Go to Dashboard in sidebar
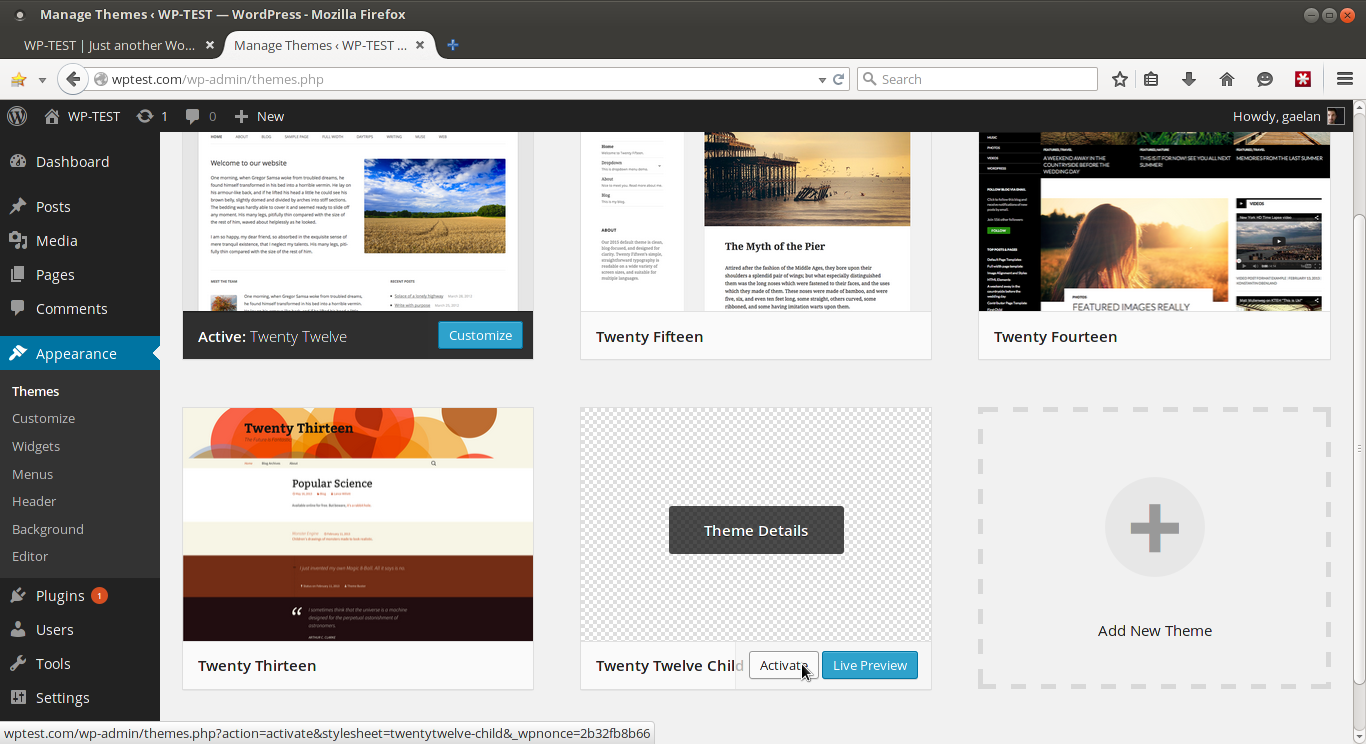Image resolution: width=1366 pixels, height=744 pixels. (80, 162)
